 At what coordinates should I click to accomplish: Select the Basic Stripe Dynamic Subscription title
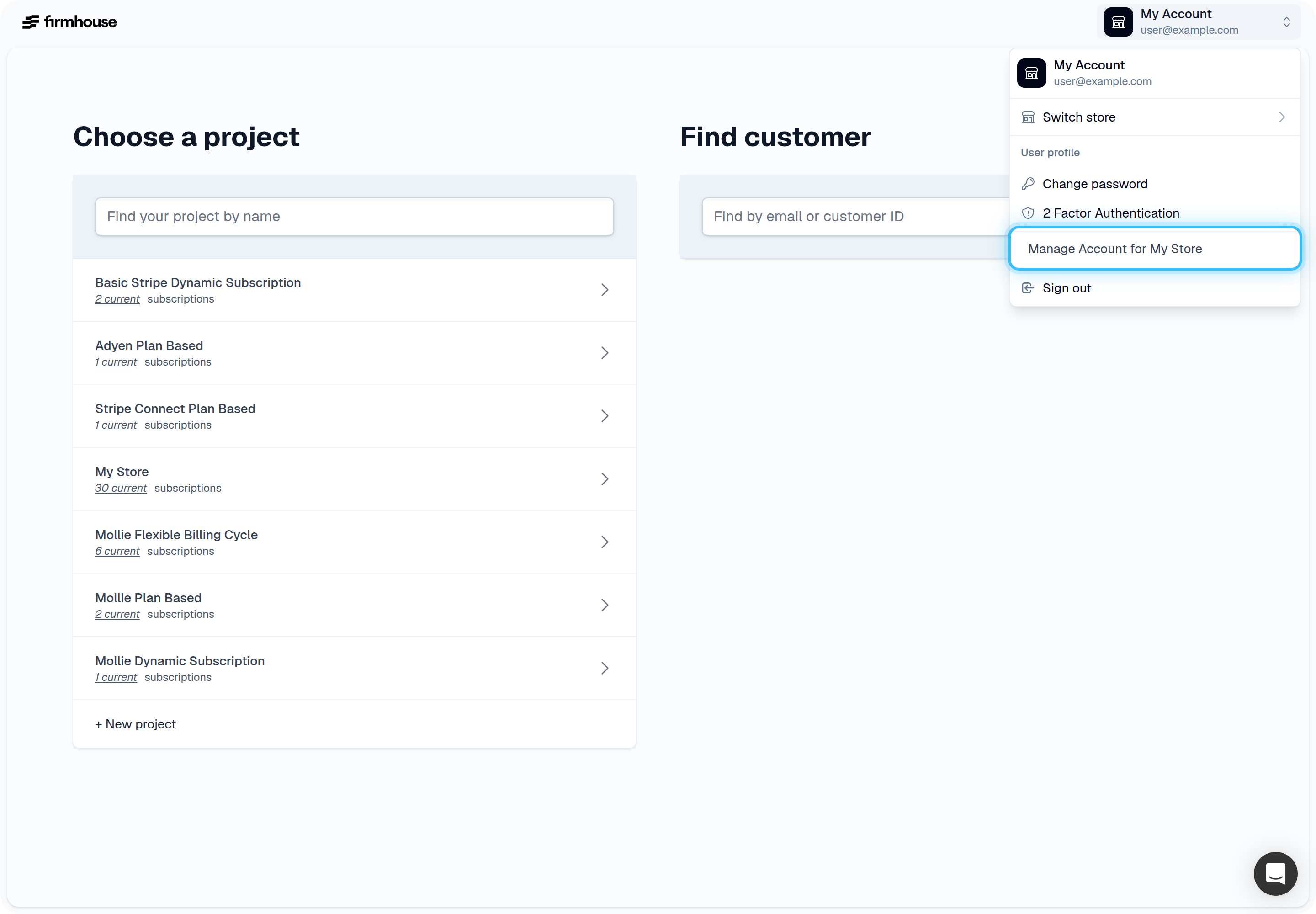197,282
